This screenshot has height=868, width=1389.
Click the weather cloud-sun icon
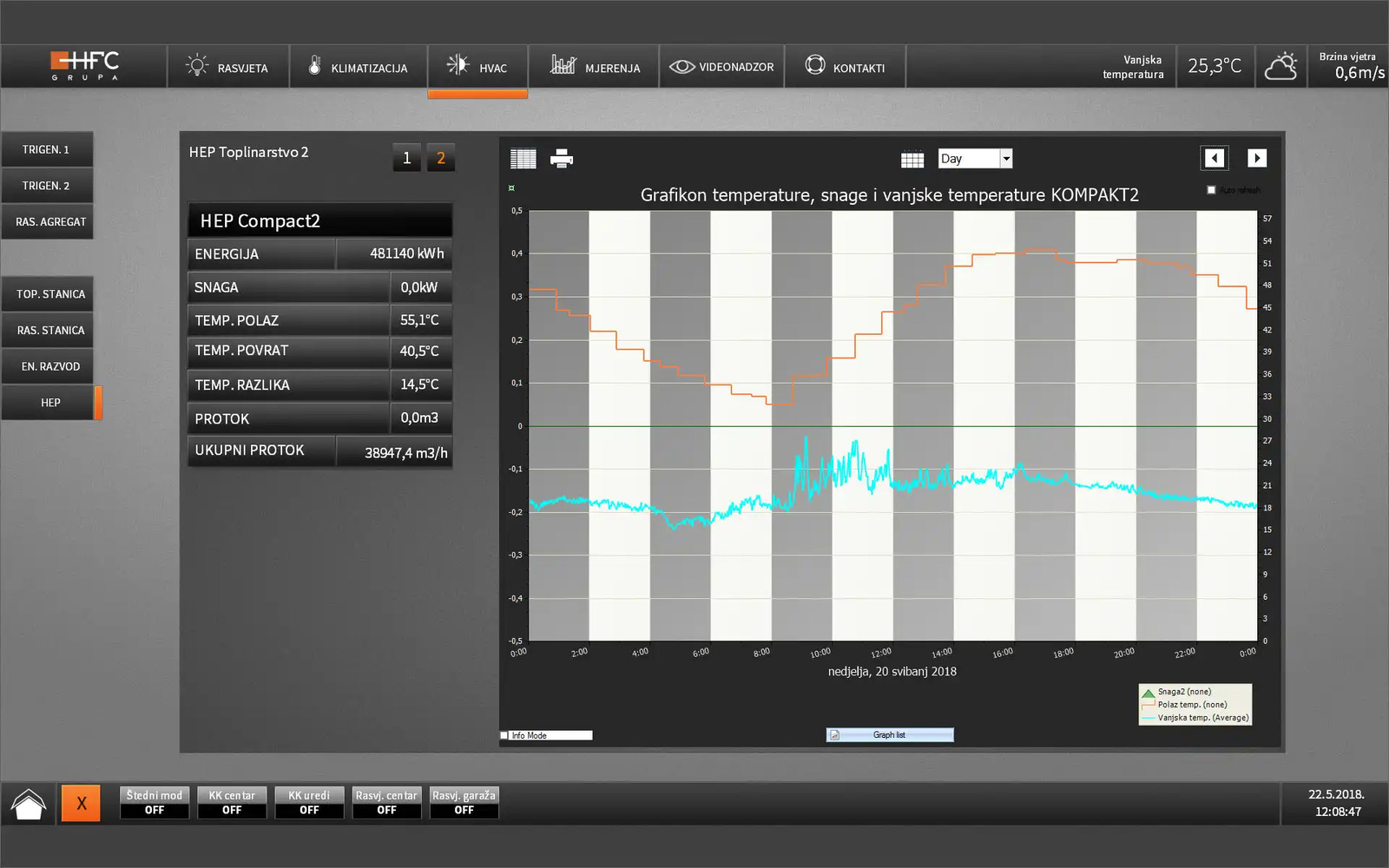point(1280,67)
